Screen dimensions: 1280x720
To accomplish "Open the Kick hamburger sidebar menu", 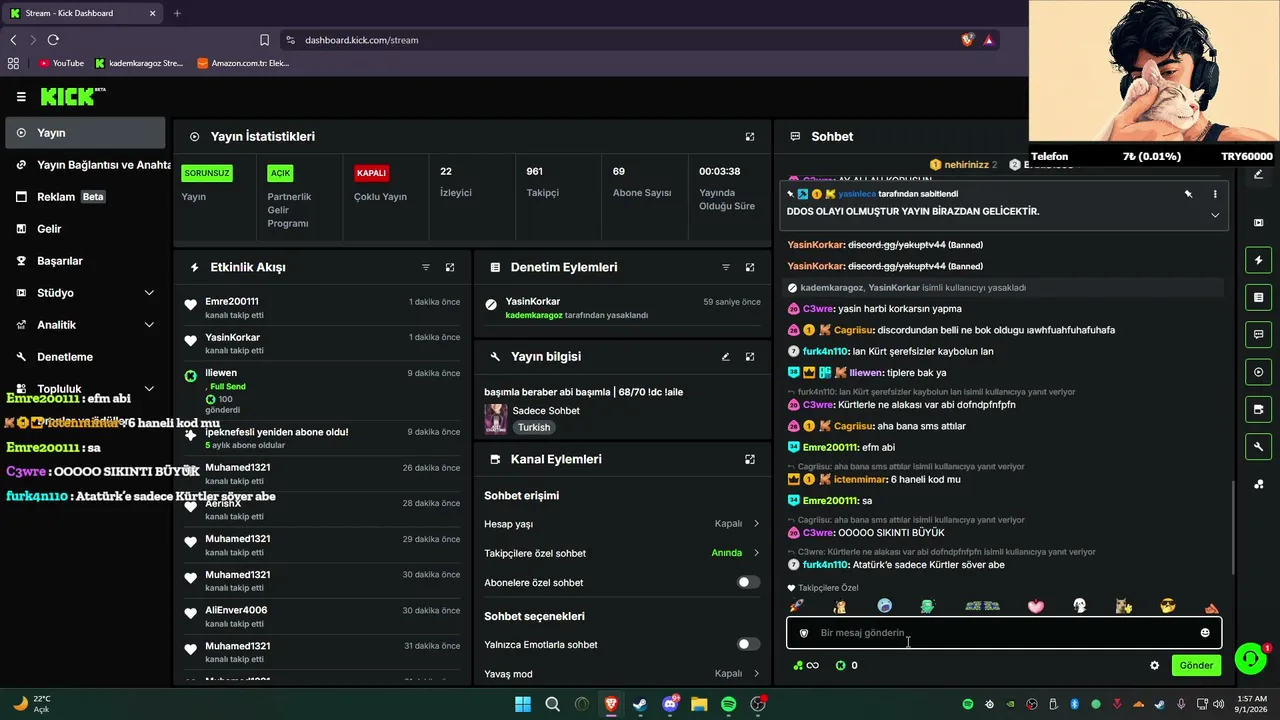I will [x=21, y=97].
